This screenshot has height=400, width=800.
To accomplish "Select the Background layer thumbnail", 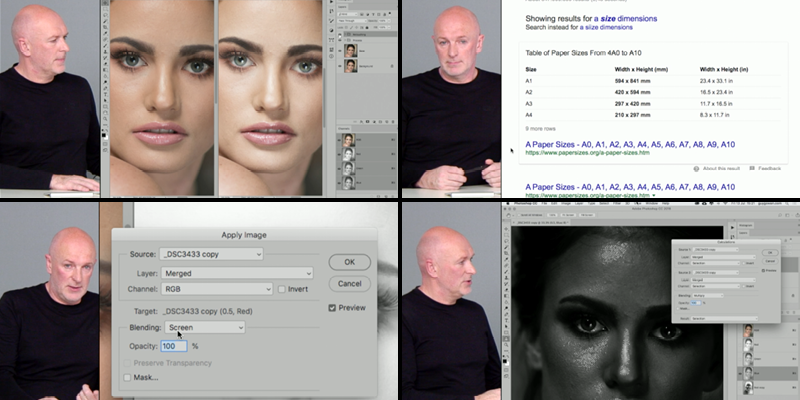I will pyautogui.click(x=351, y=66).
